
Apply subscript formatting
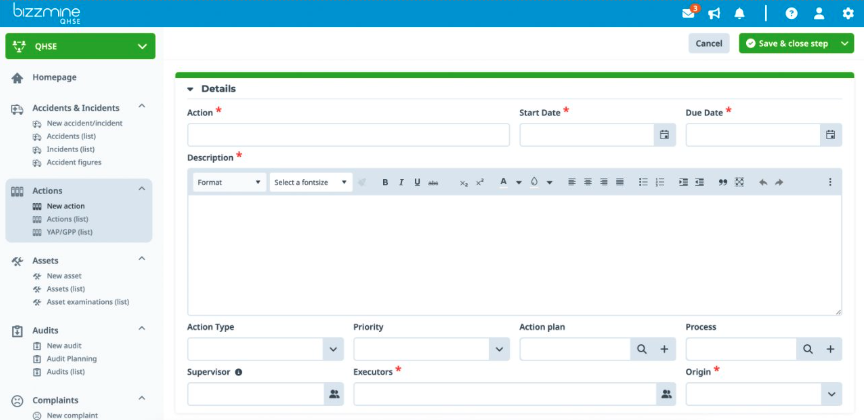click(x=464, y=182)
